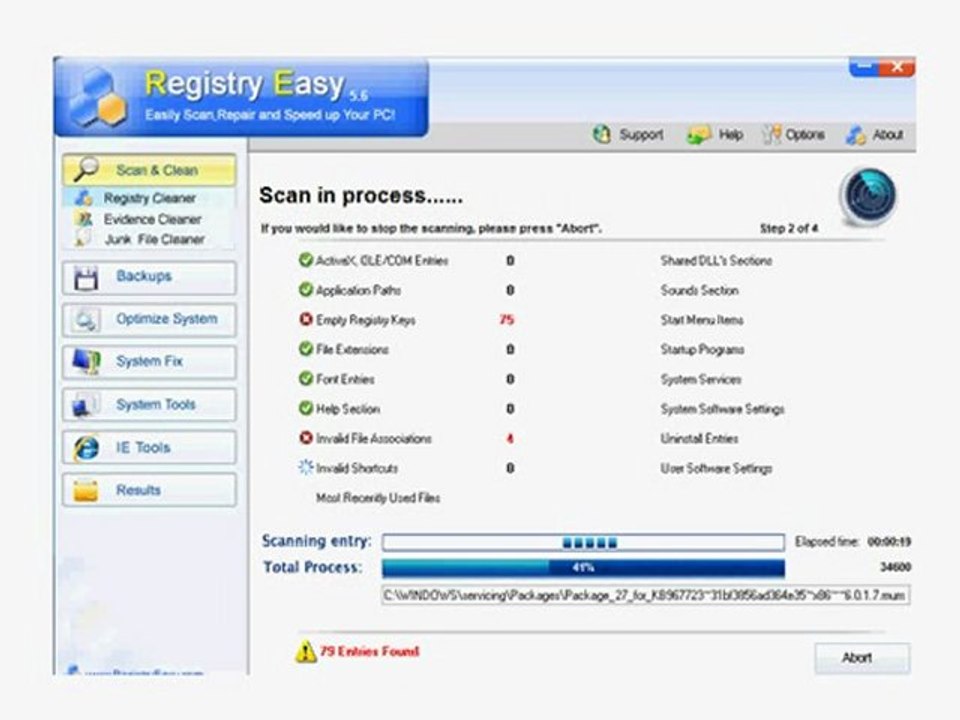Open the Options link
Image resolution: width=960 pixels, height=720 pixels.
(804, 135)
